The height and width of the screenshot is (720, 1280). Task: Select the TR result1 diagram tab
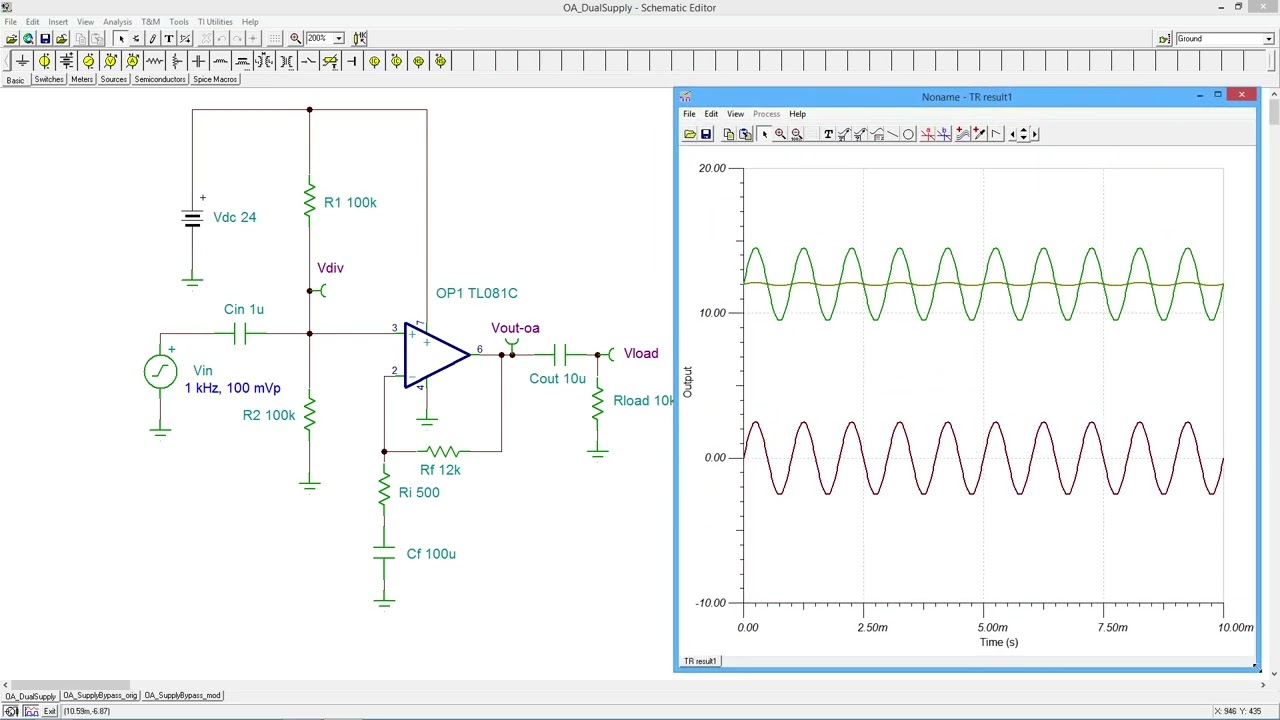pos(700,661)
